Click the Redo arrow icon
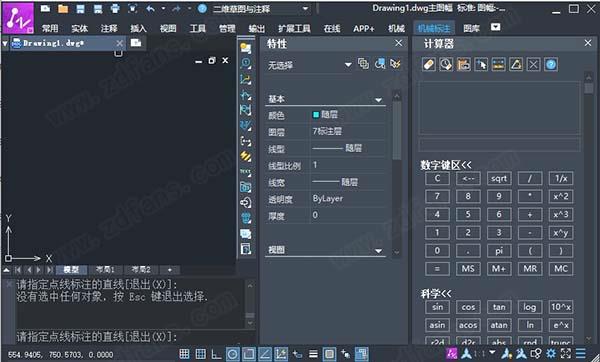Screen dimensions: 600x362 click(177, 8)
